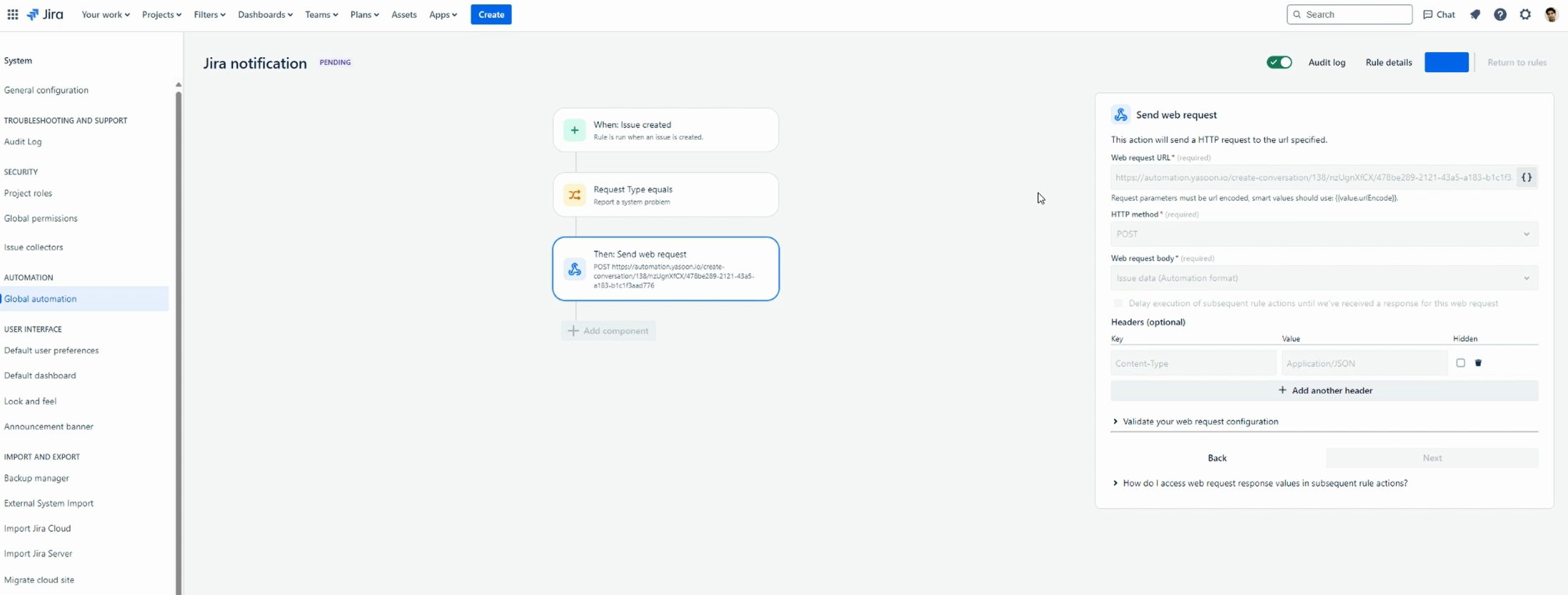
Task: Click the Web request URL field
Action: (1313, 177)
